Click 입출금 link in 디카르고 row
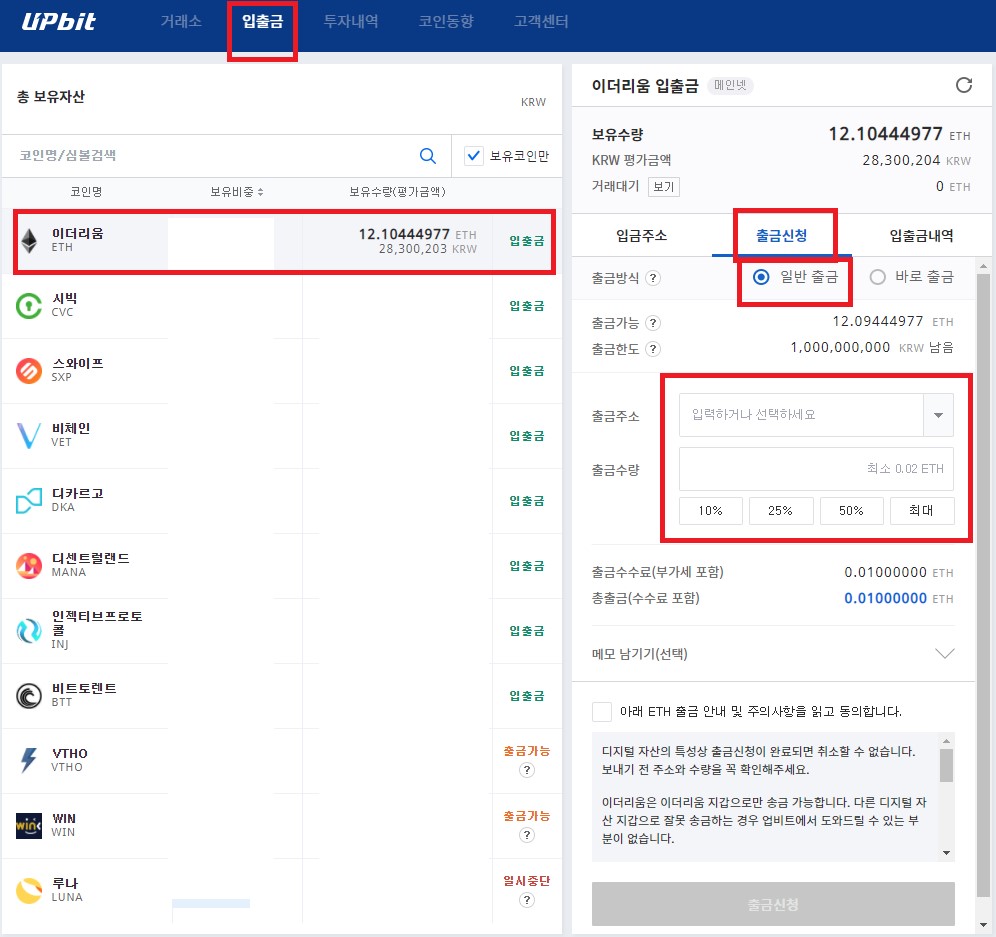Screen dimensions: 996x937 [527, 501]
